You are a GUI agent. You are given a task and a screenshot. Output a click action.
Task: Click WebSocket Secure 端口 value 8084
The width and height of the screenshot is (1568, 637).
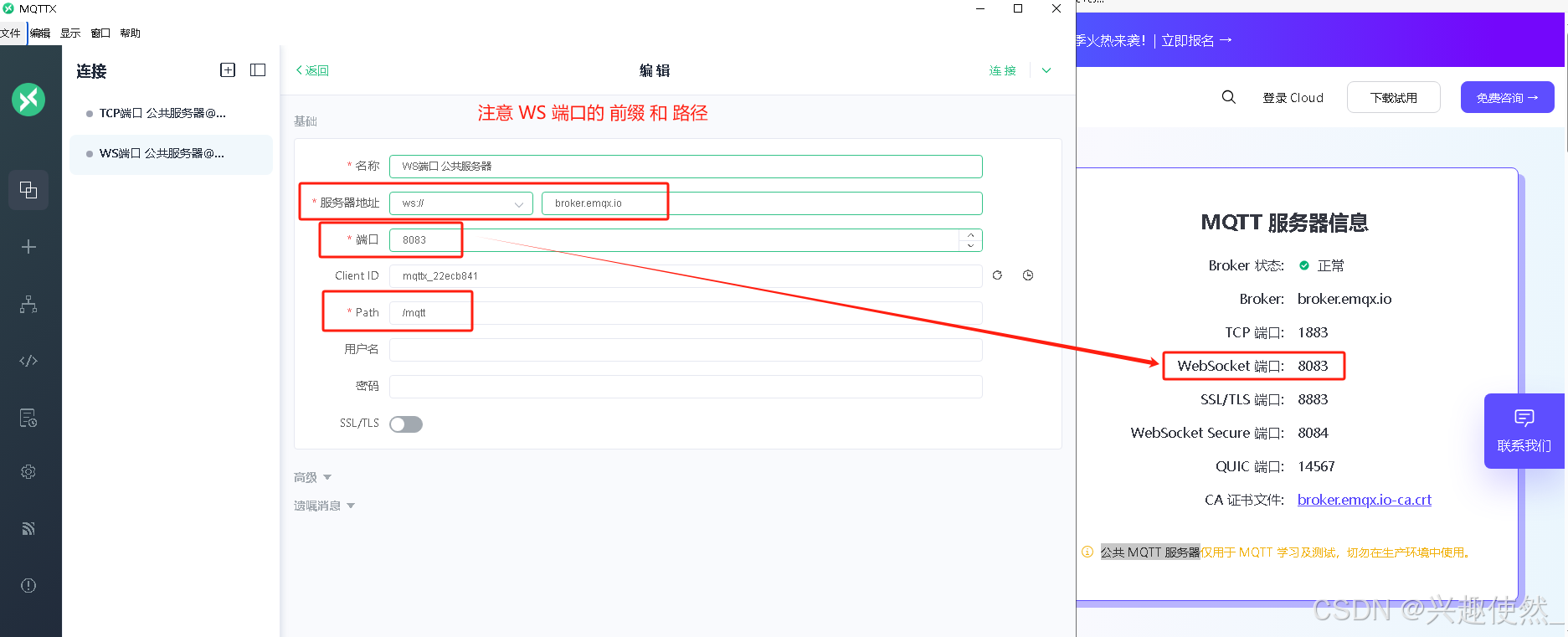point(1313,433)
